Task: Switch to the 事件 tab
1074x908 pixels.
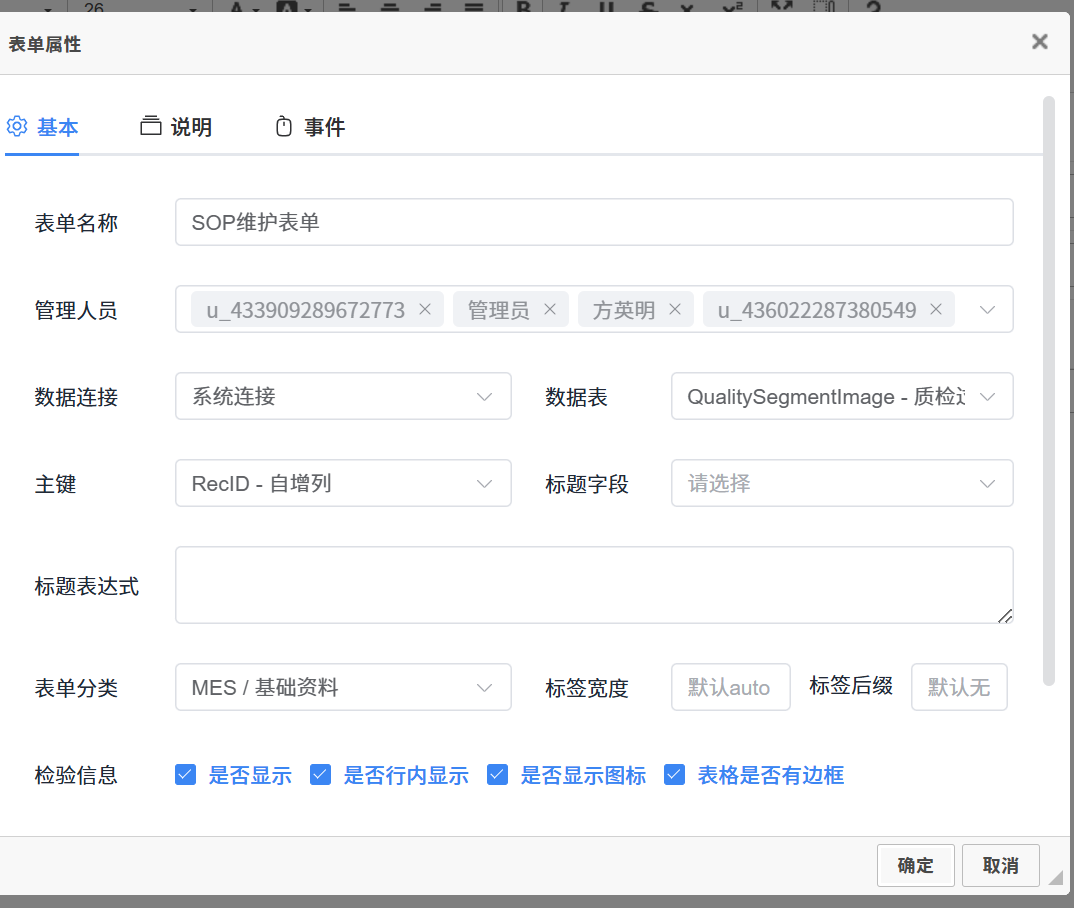Action: [x=310, y=127]
